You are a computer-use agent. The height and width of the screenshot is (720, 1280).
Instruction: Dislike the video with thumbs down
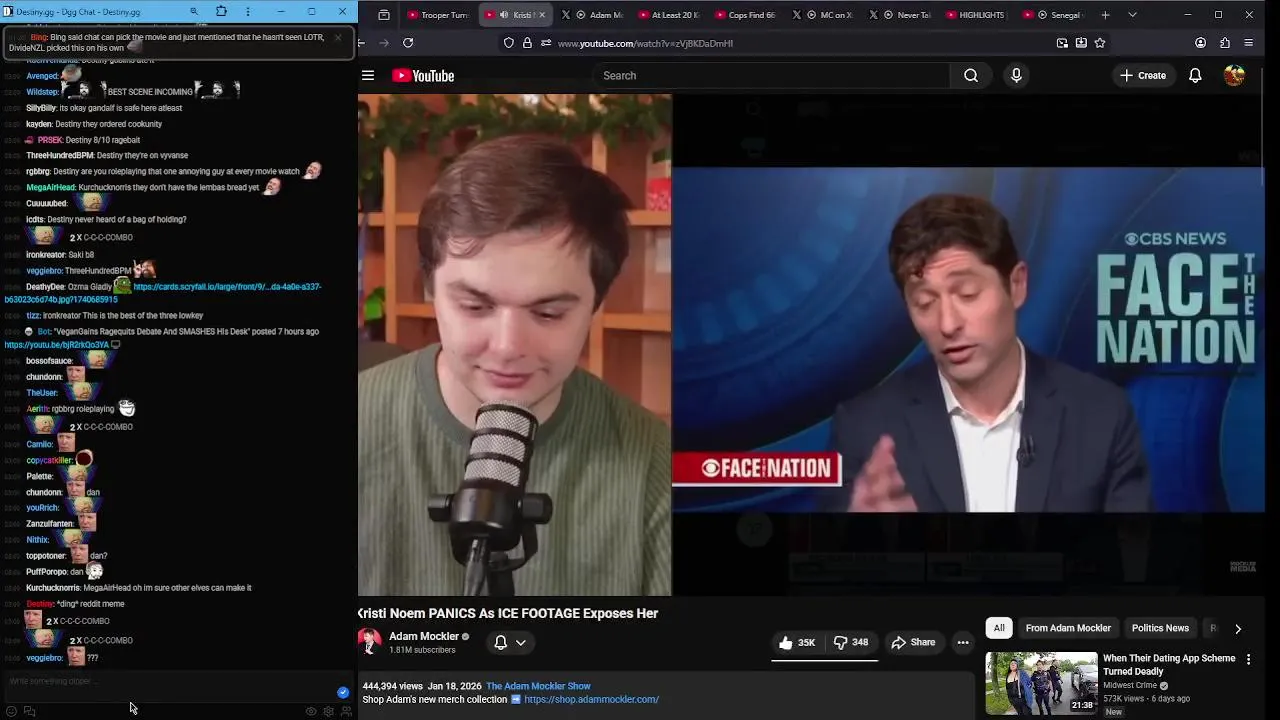click(851, 643)
